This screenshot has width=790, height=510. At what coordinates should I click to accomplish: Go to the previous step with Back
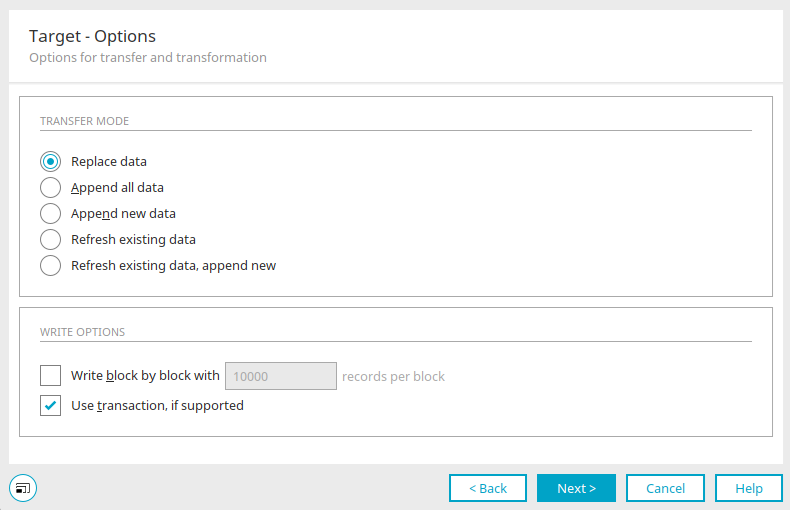point(488,488)
